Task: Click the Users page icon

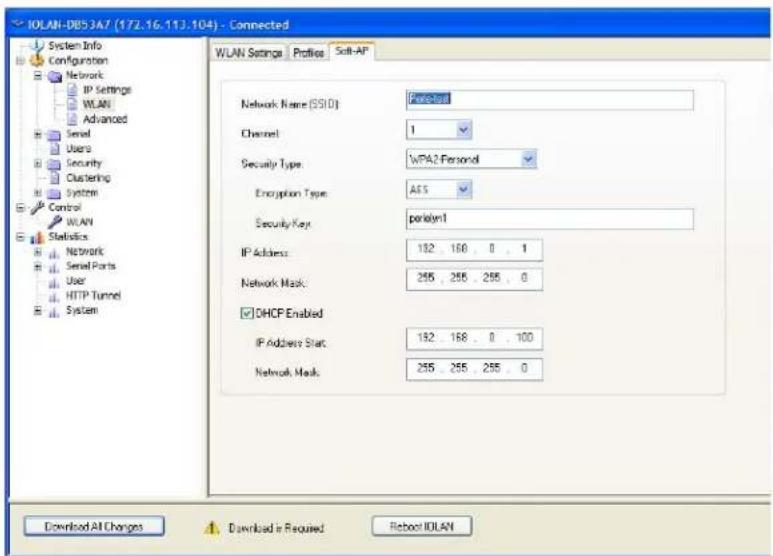Action: coord(55,148)
